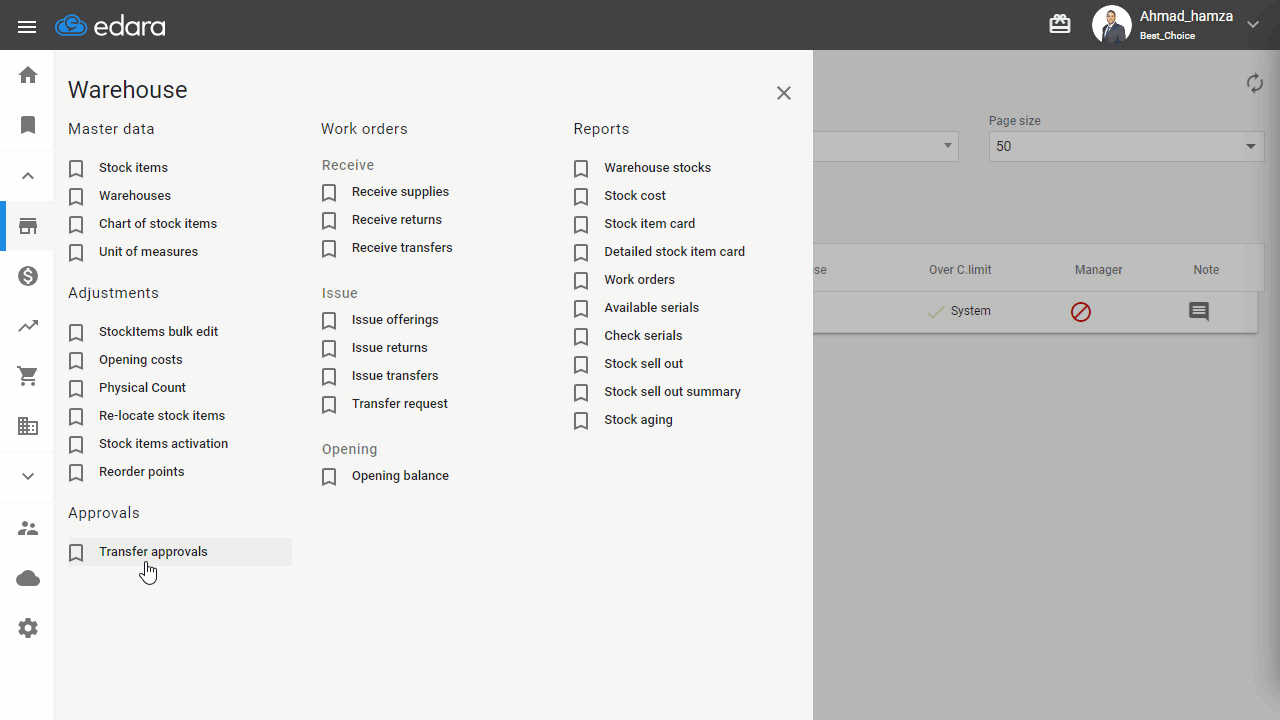This screenshot has height=720, width=1280.
Task: Bookmark the Stock items entry
Action: point(76,169)
